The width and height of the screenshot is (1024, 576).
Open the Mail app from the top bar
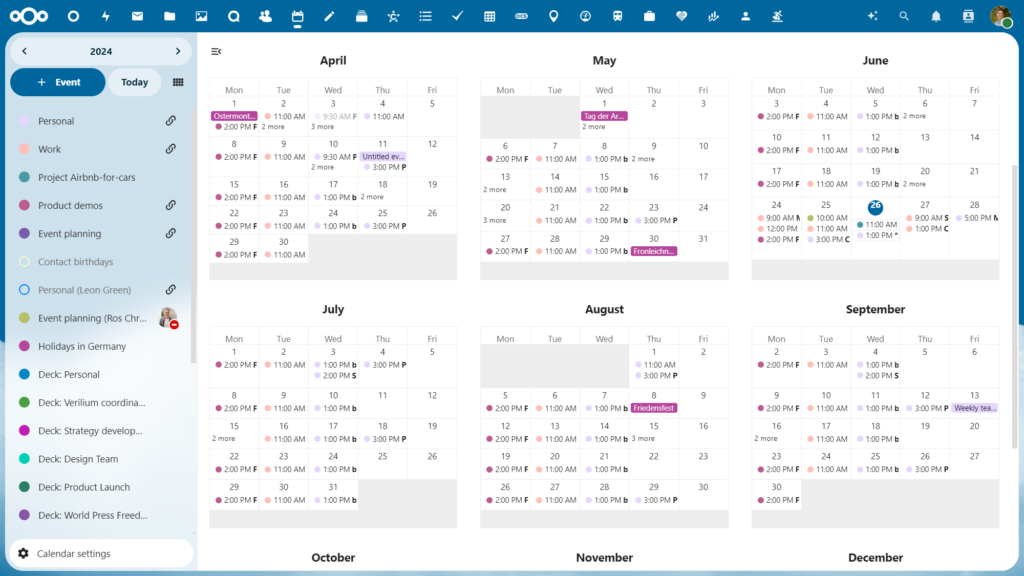click(x=136, y=16)
